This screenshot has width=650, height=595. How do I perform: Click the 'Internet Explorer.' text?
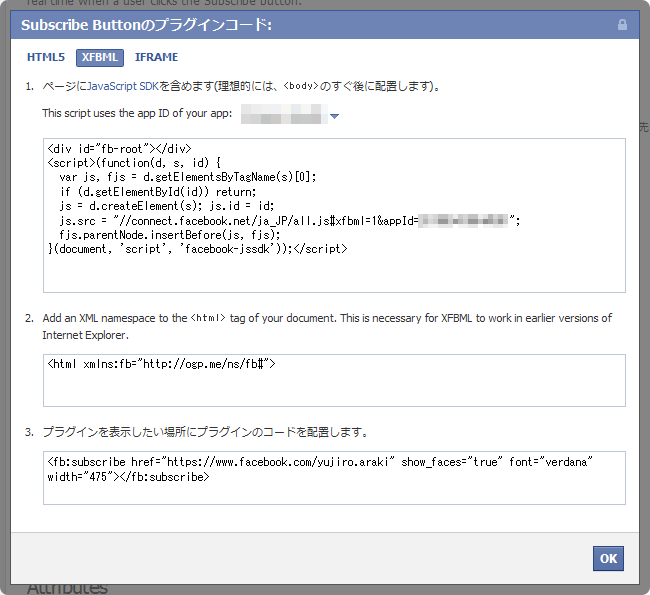(x=85, y=335)
